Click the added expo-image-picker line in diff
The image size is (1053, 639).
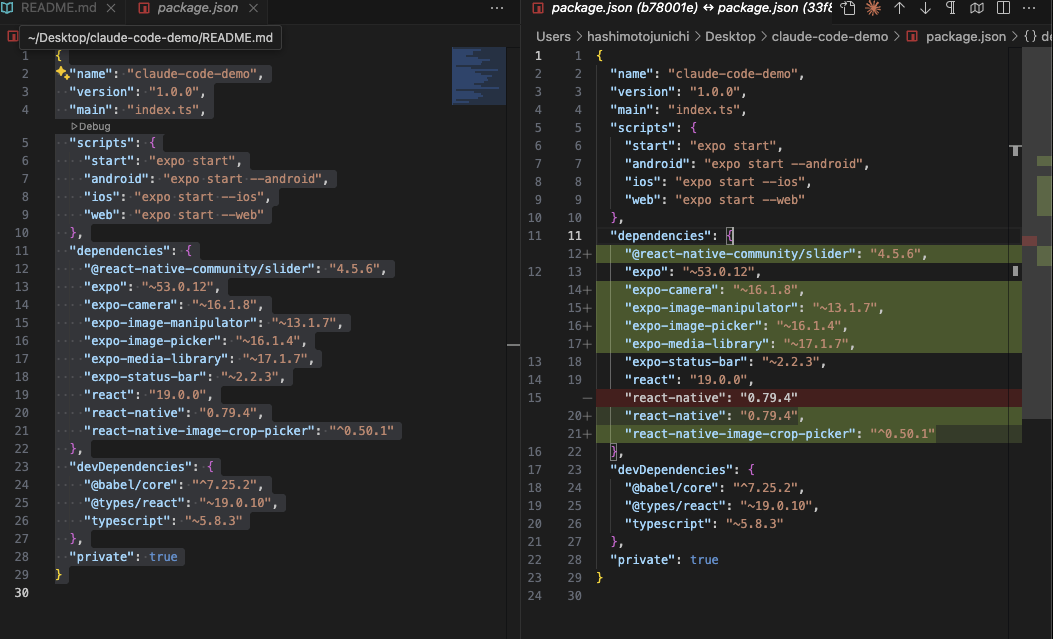[809, 326]
